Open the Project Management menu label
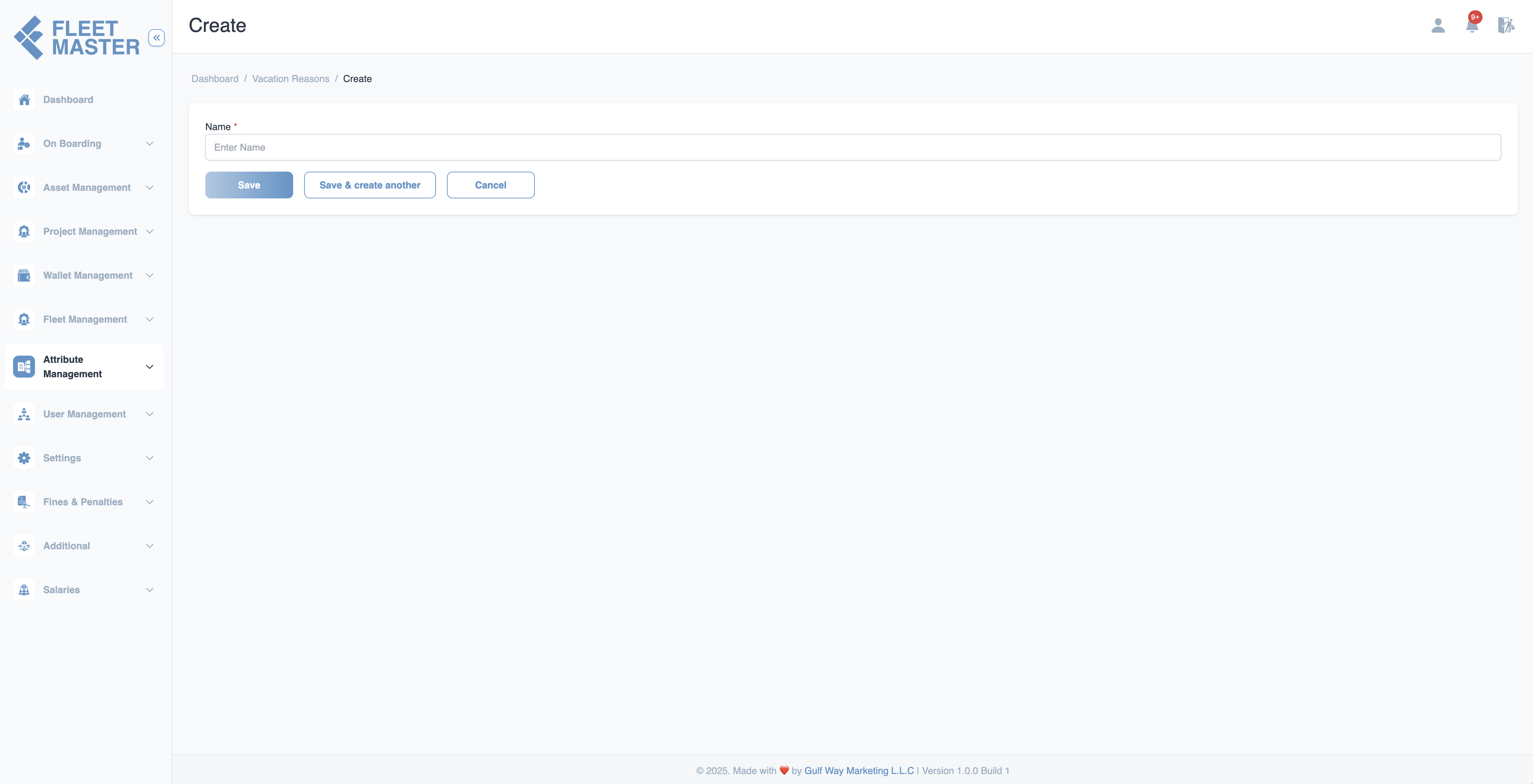Screen dimensions: 1533x784 tap(90, 232)
